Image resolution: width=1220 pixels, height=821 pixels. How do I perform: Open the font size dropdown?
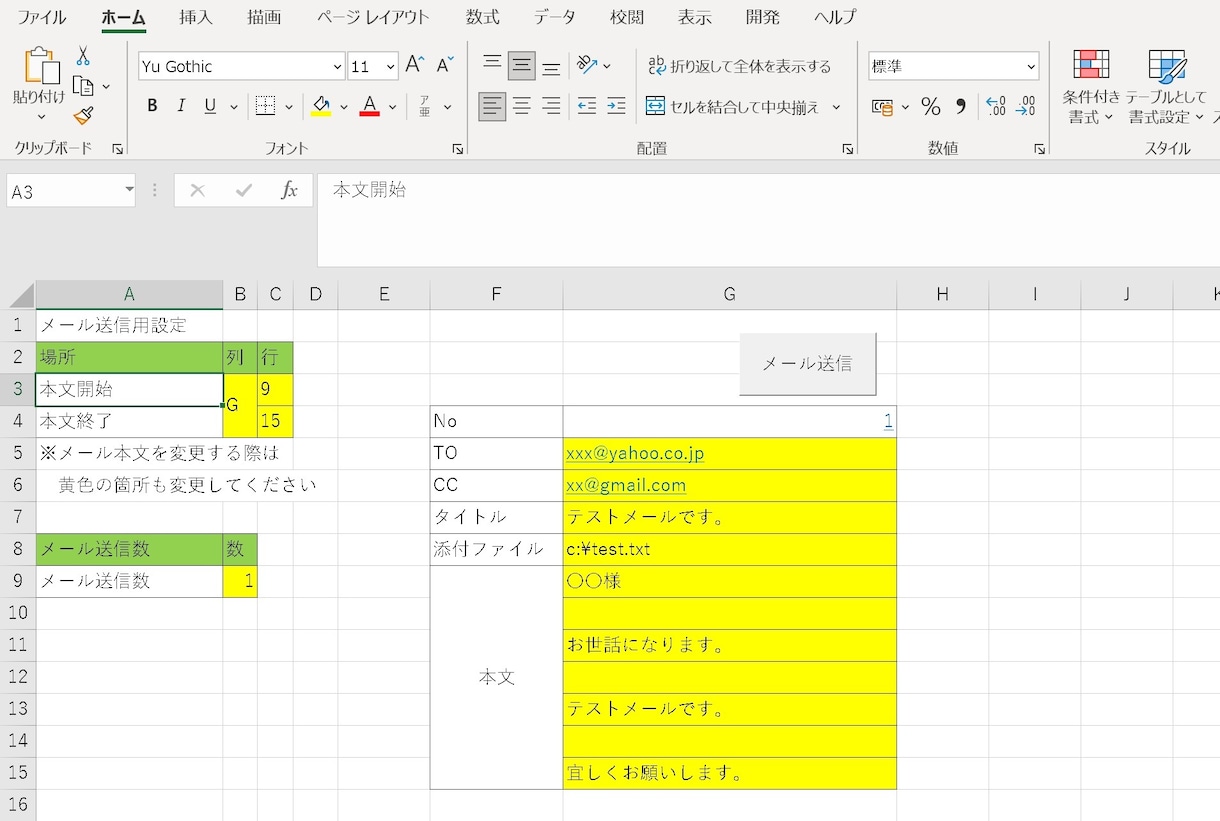390,66
